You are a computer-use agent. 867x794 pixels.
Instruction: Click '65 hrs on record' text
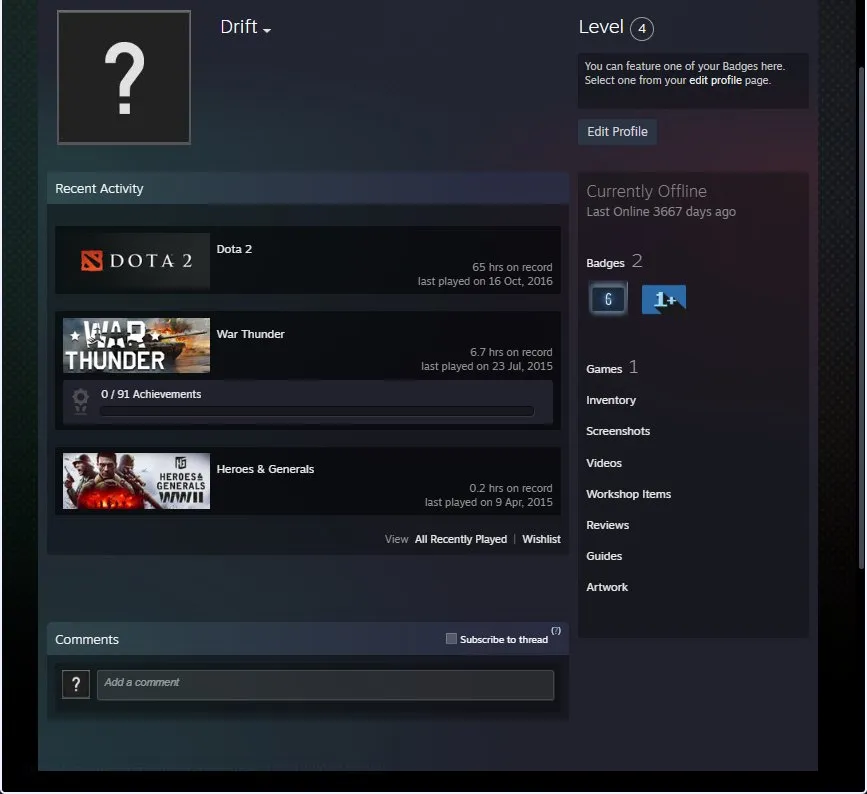pos(512,267)
